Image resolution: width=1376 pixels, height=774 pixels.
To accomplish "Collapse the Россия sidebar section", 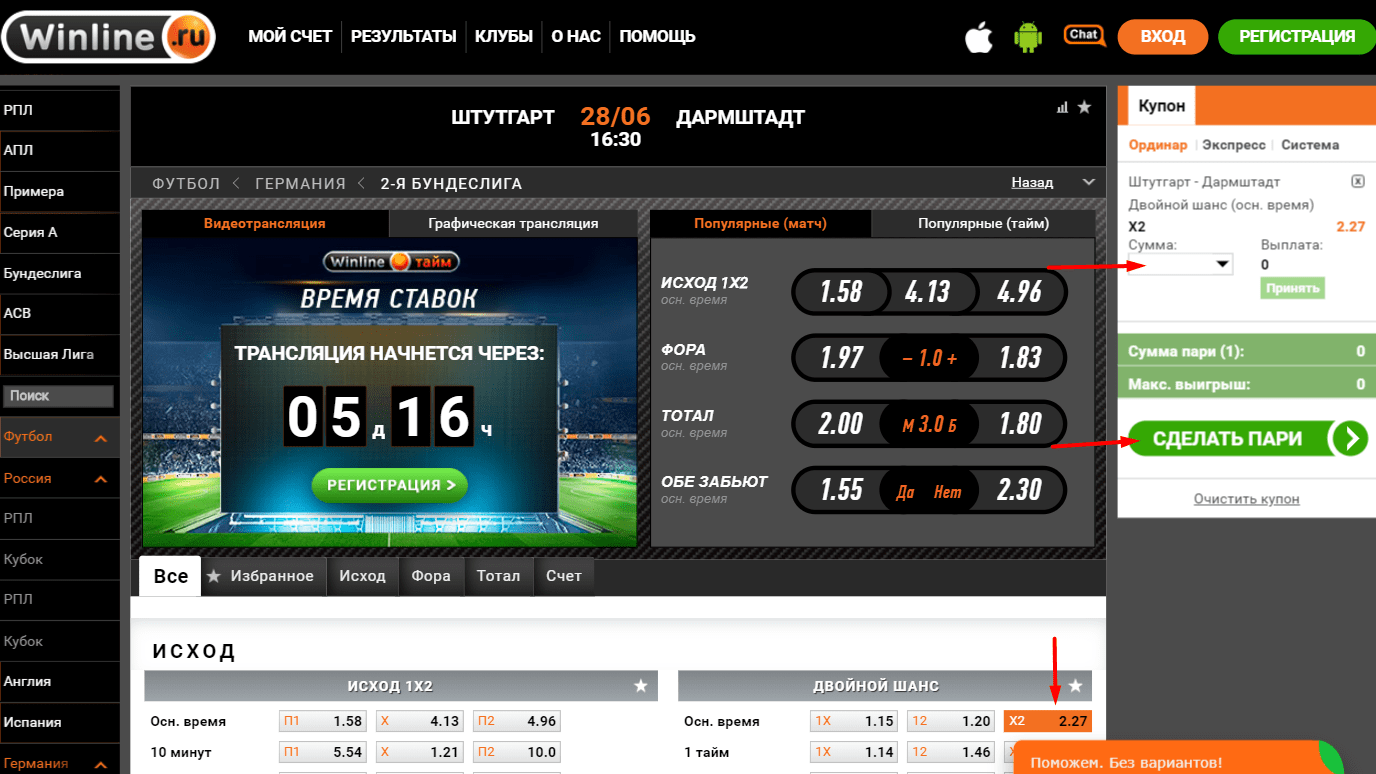I will pos(101,479).
